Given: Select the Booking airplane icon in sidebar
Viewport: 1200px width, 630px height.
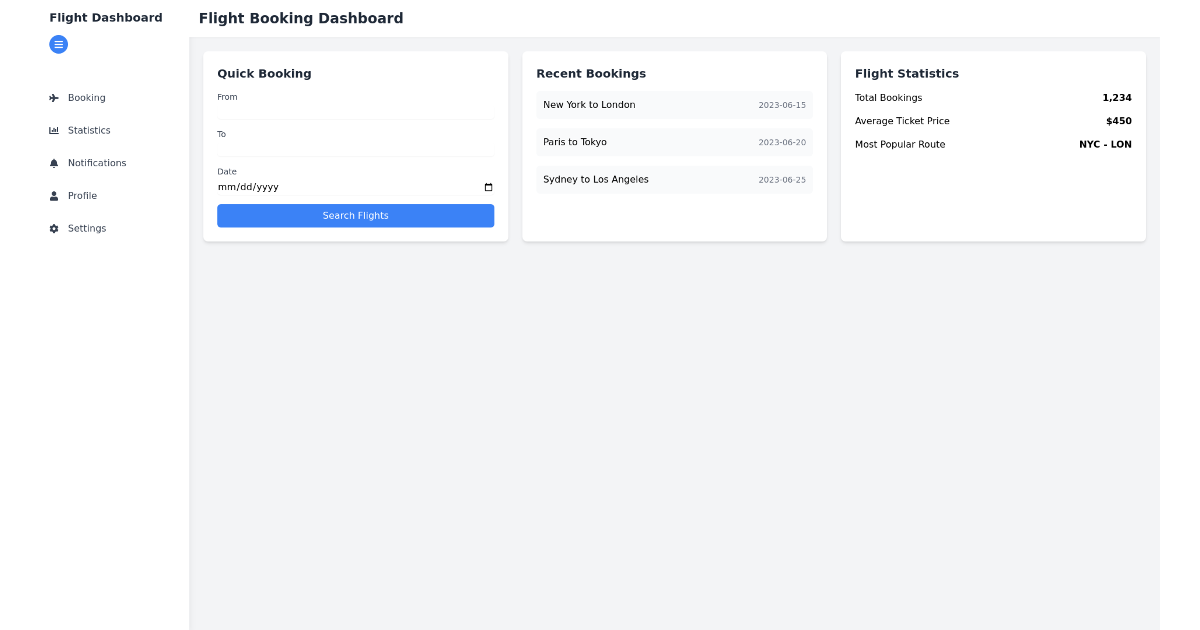Looking at the screenshot, I should pos(52,97).
